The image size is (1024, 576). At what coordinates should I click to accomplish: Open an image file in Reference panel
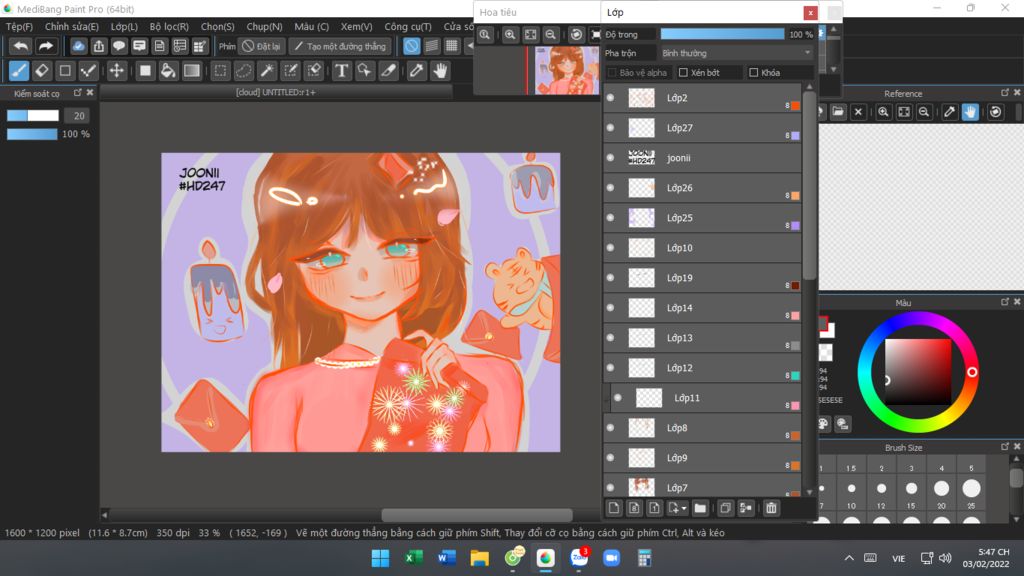click(x=838, y=112)
